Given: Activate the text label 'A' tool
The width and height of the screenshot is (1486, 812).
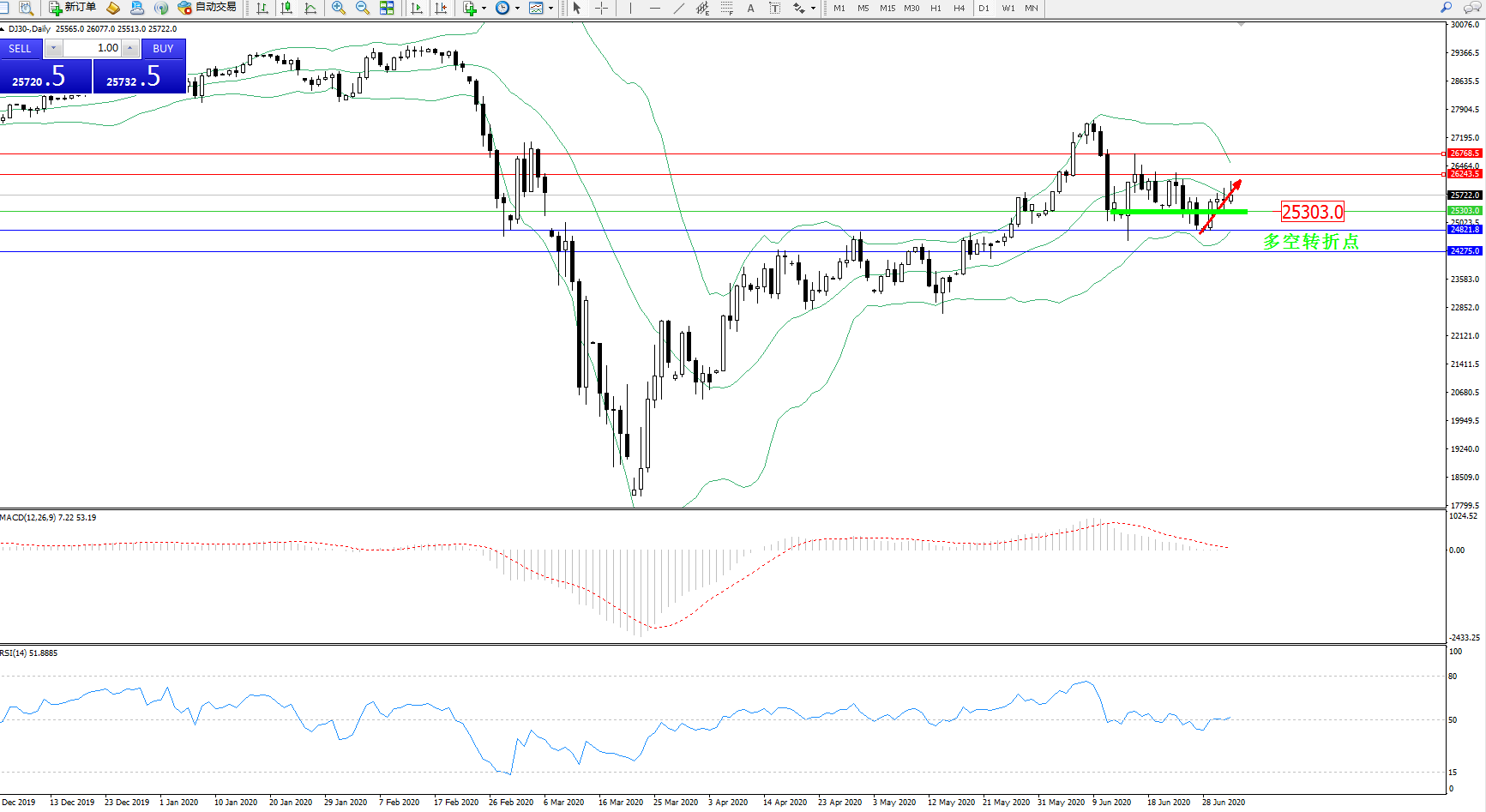Looking at the screenshot, I should [751, 8].
